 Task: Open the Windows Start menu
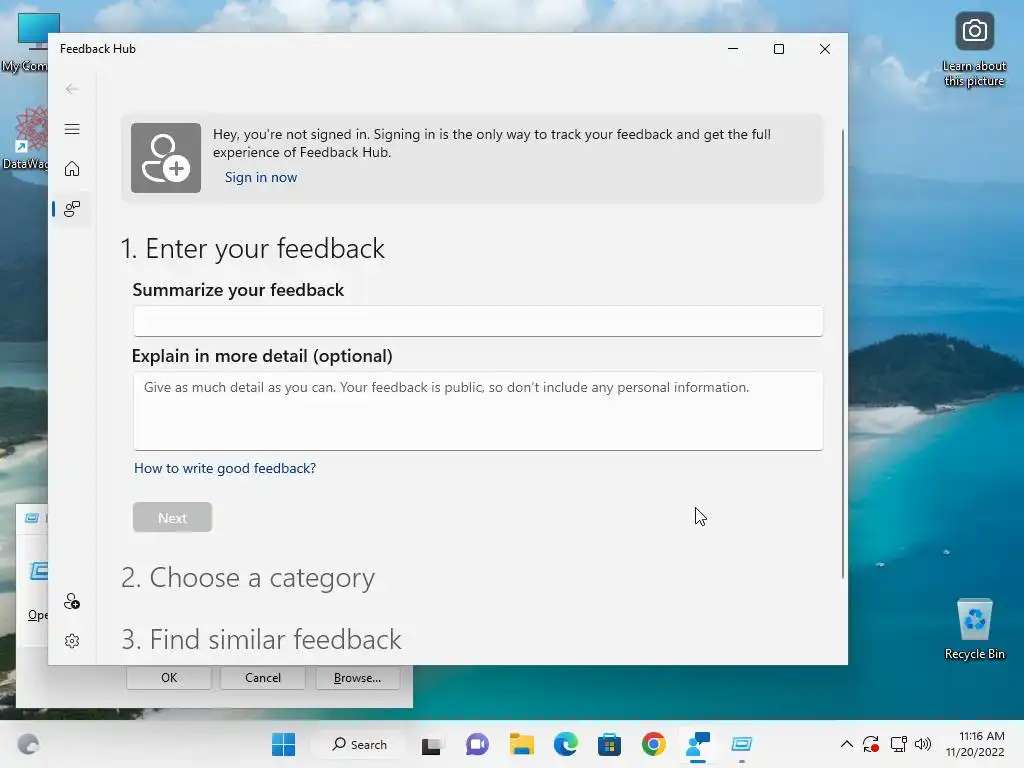283,744
